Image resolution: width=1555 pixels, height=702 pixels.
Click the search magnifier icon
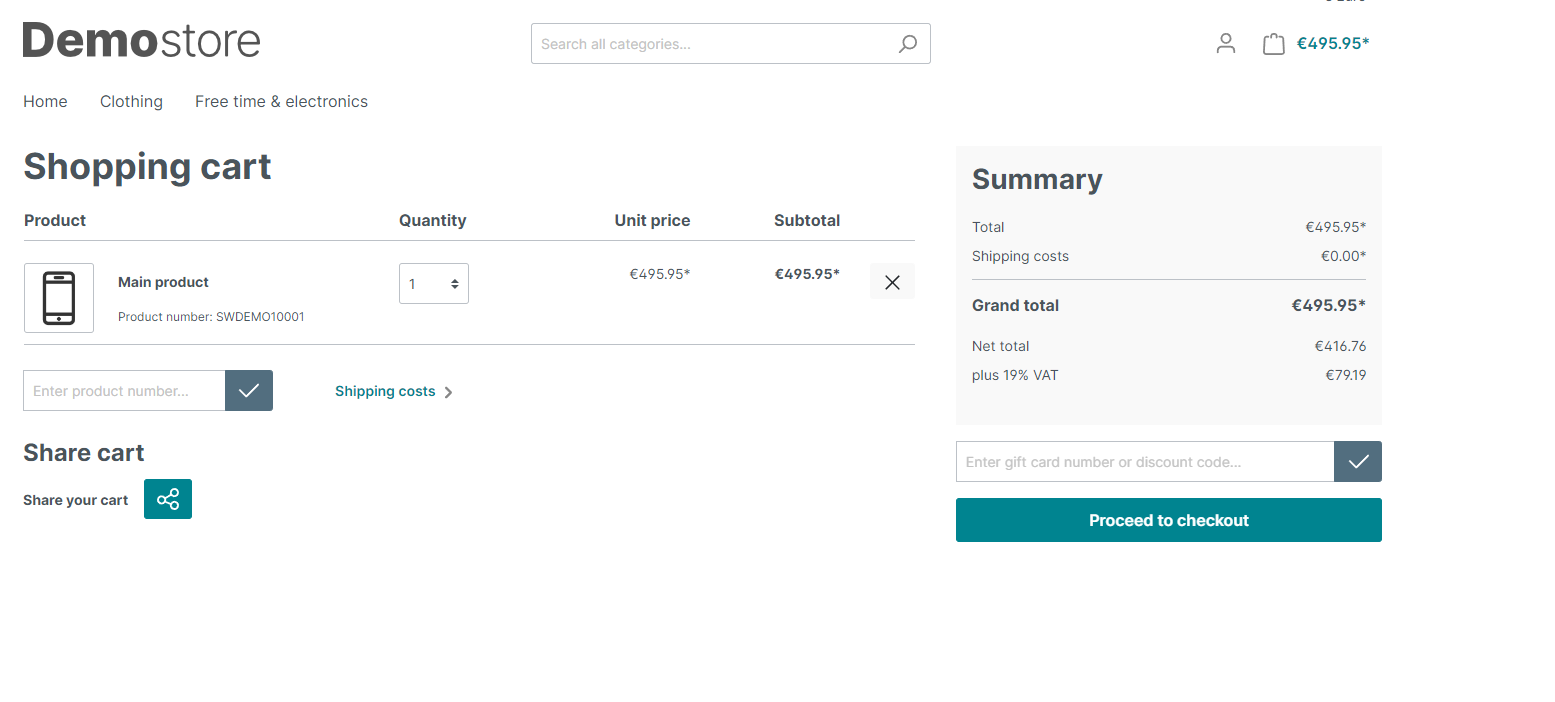click(907, 44)
